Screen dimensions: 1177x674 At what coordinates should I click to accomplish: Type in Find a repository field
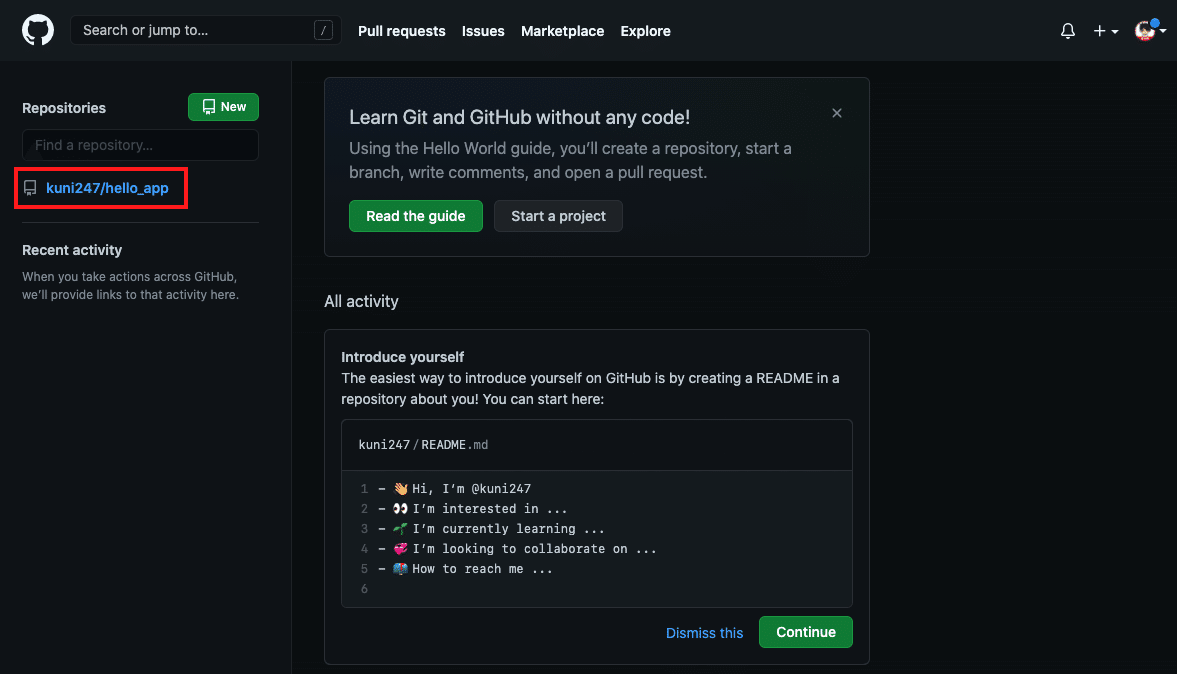(140, 145)
